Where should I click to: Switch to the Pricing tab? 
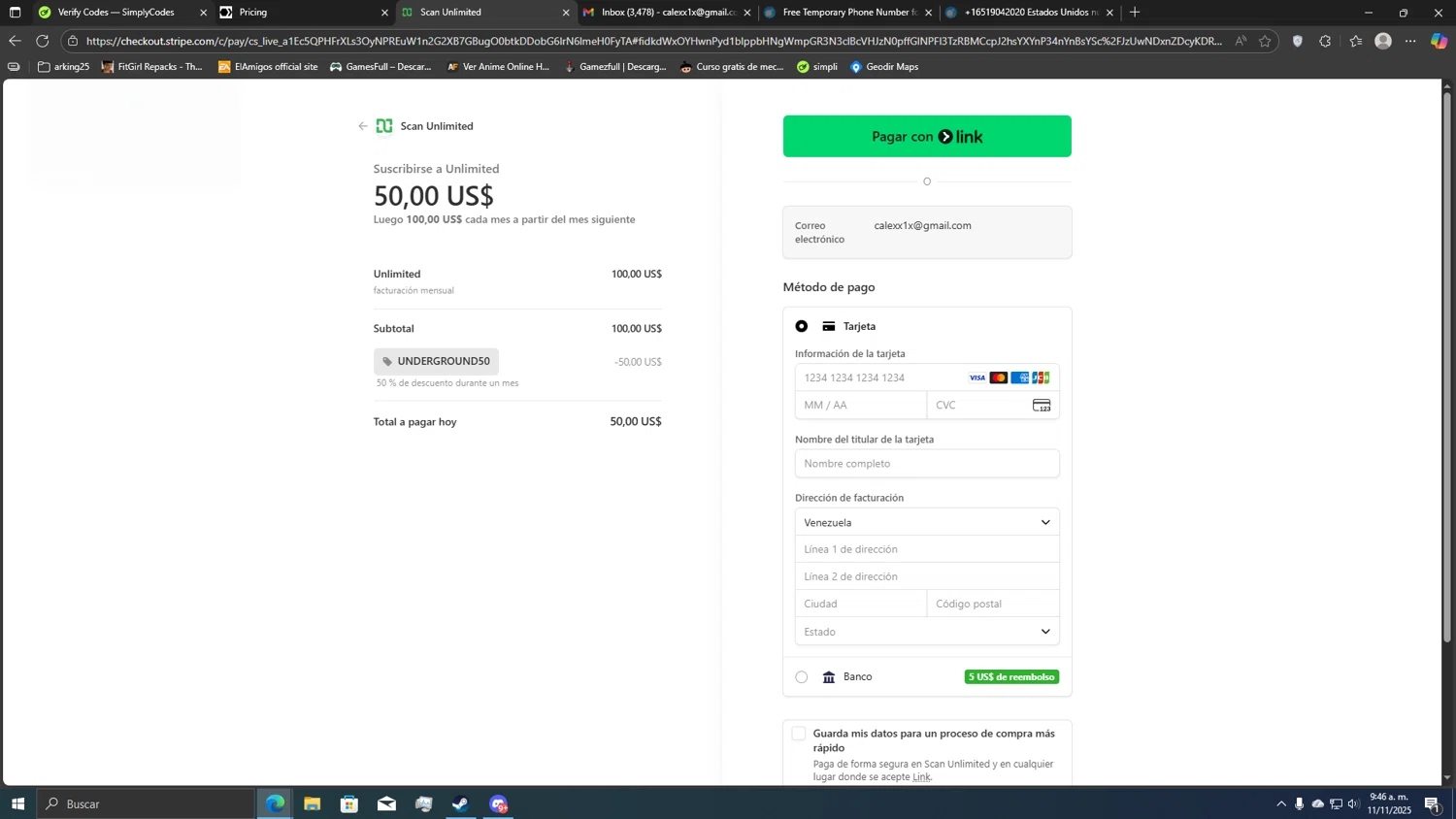pyautogui.click(x=303, y=13)
